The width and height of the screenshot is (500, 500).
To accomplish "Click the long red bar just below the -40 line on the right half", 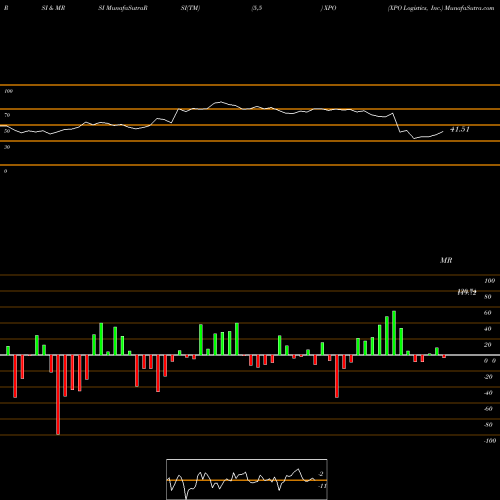I will (x=337, y=376).
